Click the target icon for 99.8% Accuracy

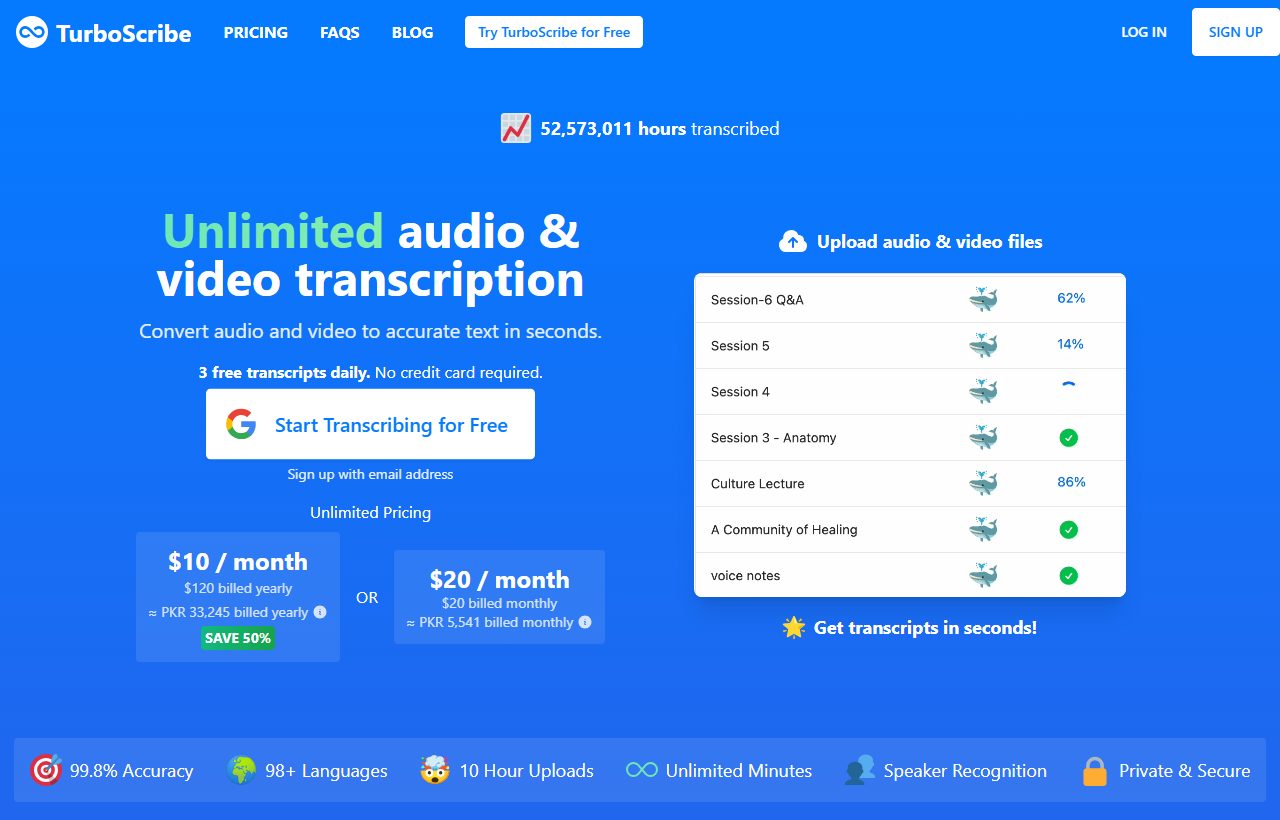pyautogui.click(x=46, y=770)
